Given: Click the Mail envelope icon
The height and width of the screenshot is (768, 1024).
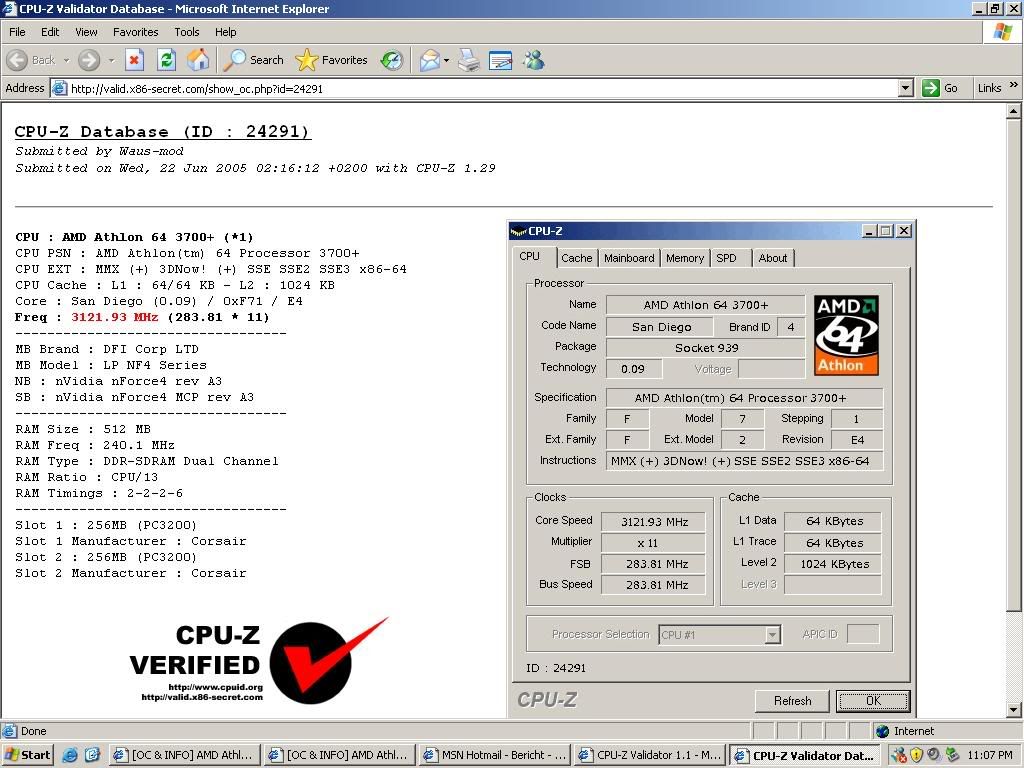Looking at the screenshot, I should [430, 60].
